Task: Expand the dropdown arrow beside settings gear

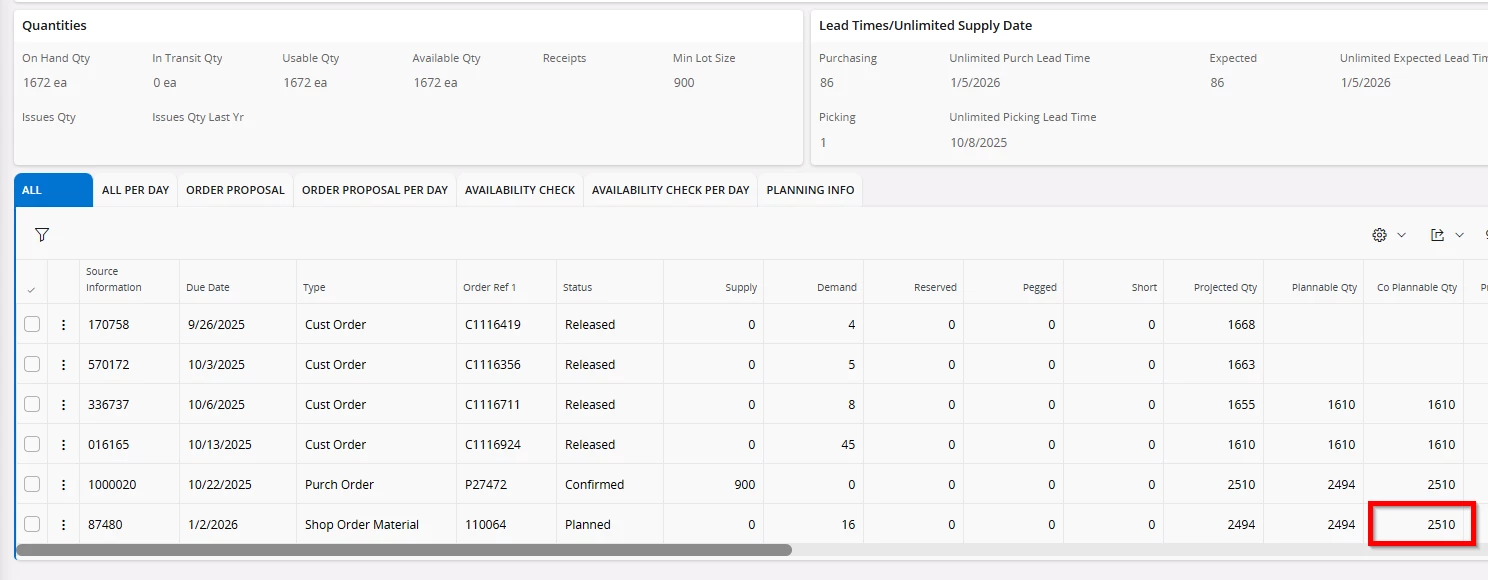Action: click(1401, 235)
